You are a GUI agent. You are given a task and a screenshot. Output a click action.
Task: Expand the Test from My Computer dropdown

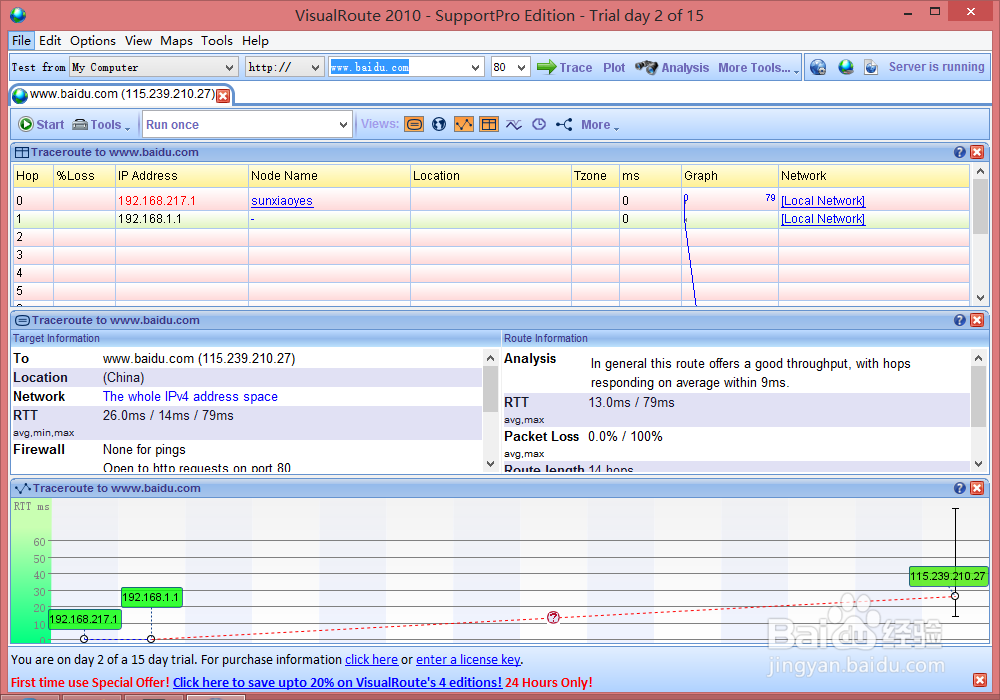[229, 68]
